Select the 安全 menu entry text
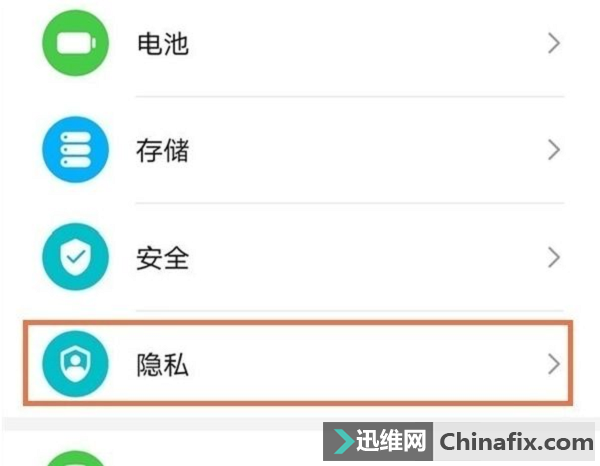Image resolution: width=600 pixels, height=466 pixels. click(163, 258)
